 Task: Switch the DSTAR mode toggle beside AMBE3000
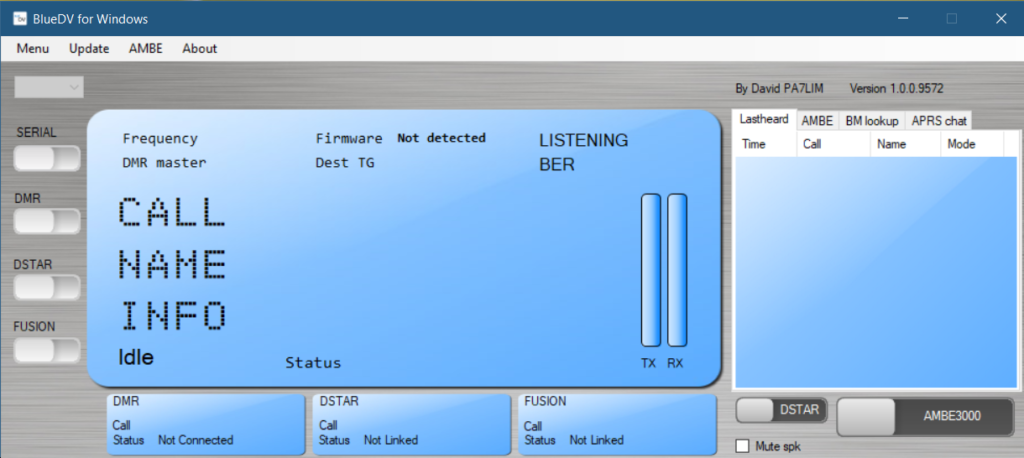[x=782, y=410]
